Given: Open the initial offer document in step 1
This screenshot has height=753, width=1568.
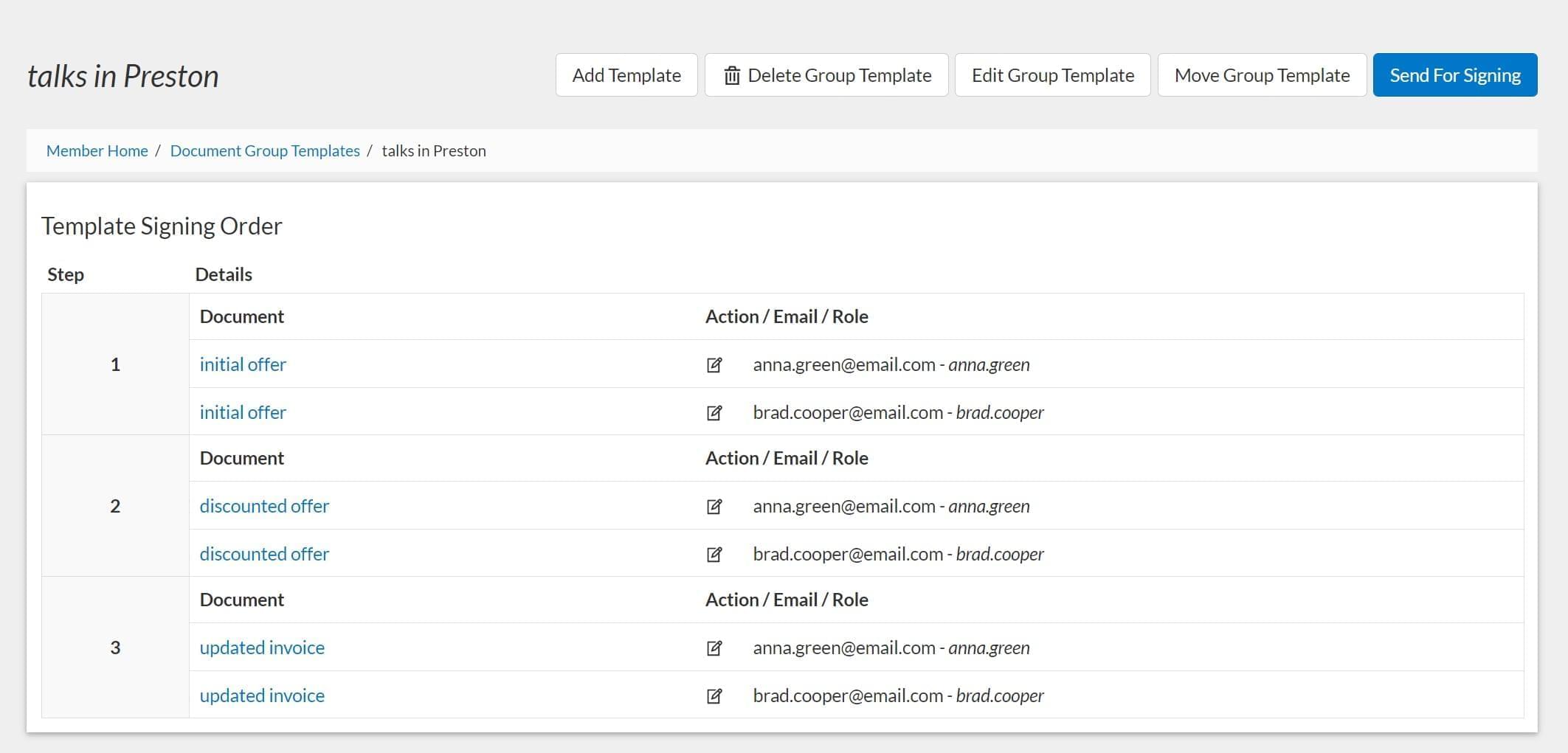Looking at the screenshot, I should click(243, 364).
